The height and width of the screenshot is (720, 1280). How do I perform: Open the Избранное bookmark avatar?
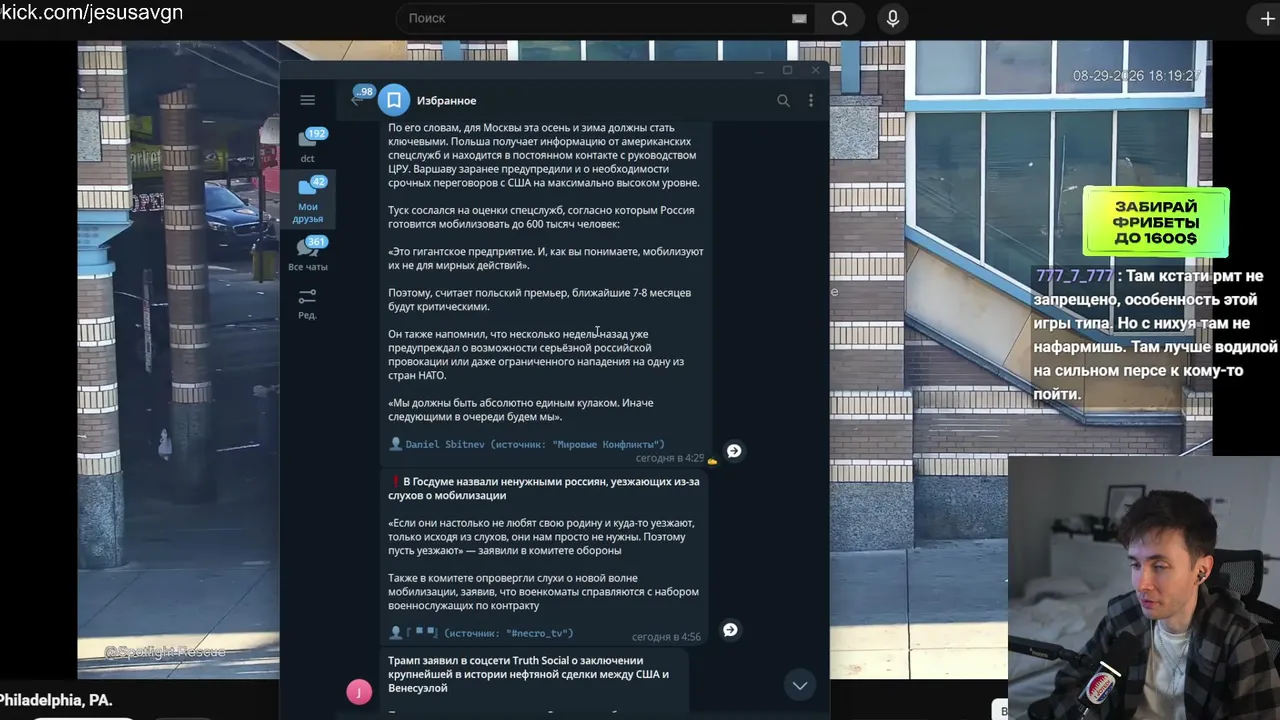pyautogui.click(x=394, y=100)
